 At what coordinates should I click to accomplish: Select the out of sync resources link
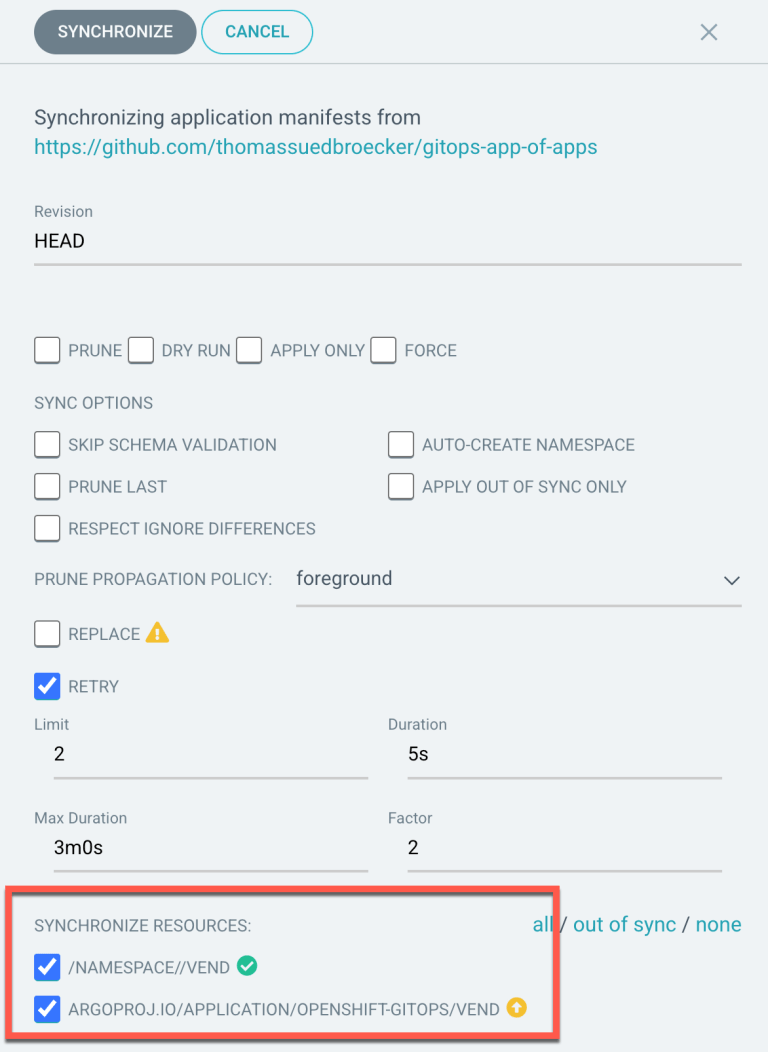pos(624,924)
